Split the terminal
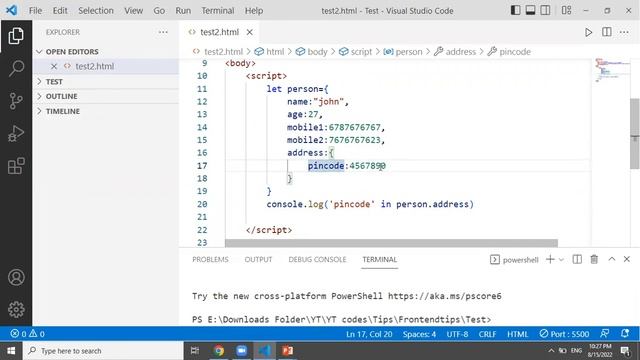This screenshot has width=640, height=360. click(x=577, y=259)
